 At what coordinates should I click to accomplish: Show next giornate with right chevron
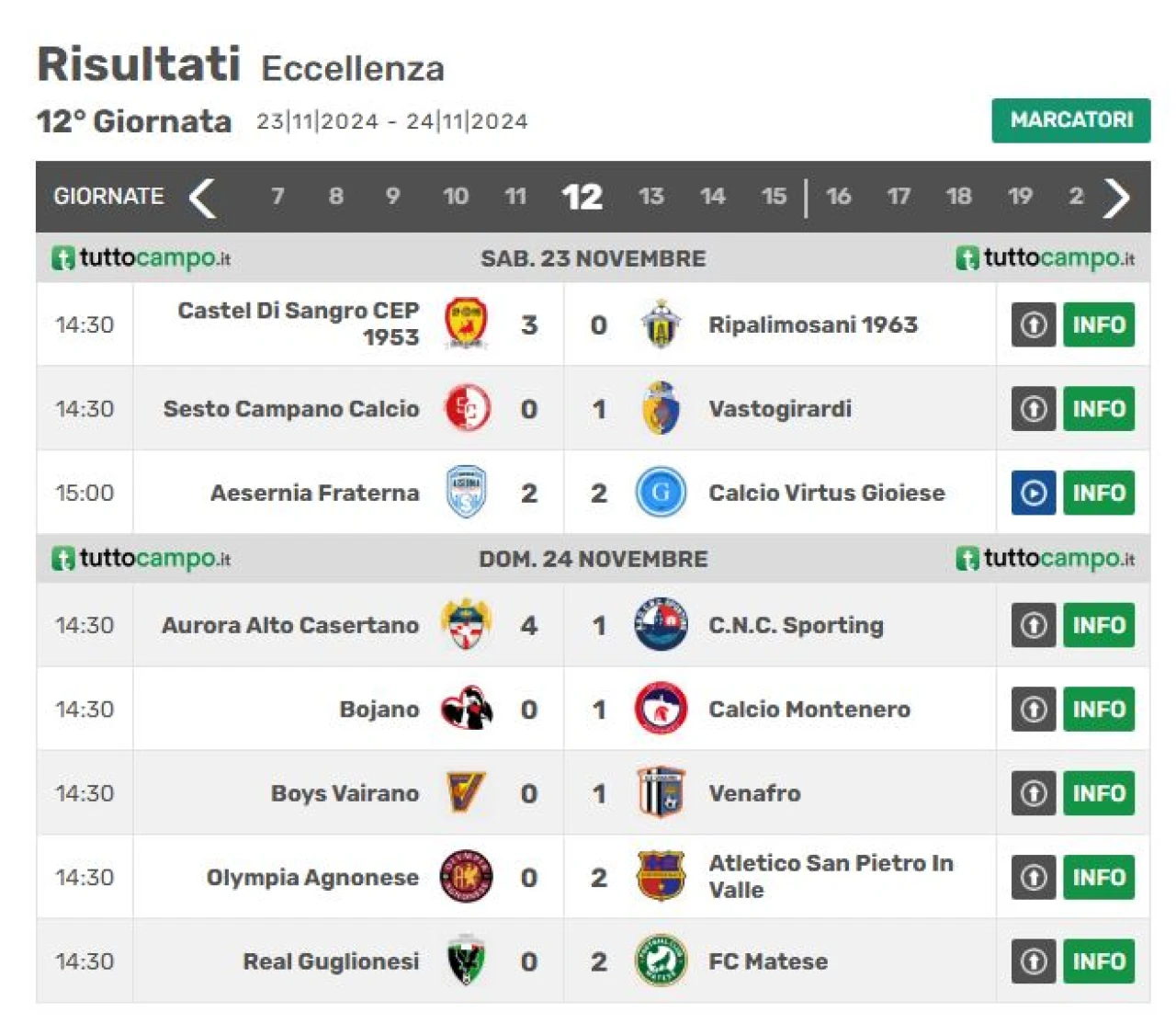coord(1116,197)
